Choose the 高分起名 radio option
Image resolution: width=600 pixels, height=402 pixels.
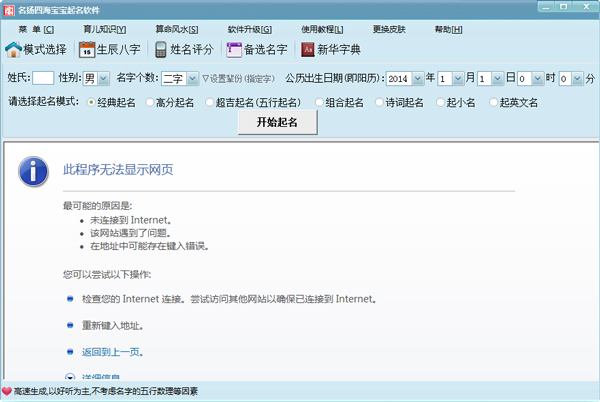tap(150, 101)
